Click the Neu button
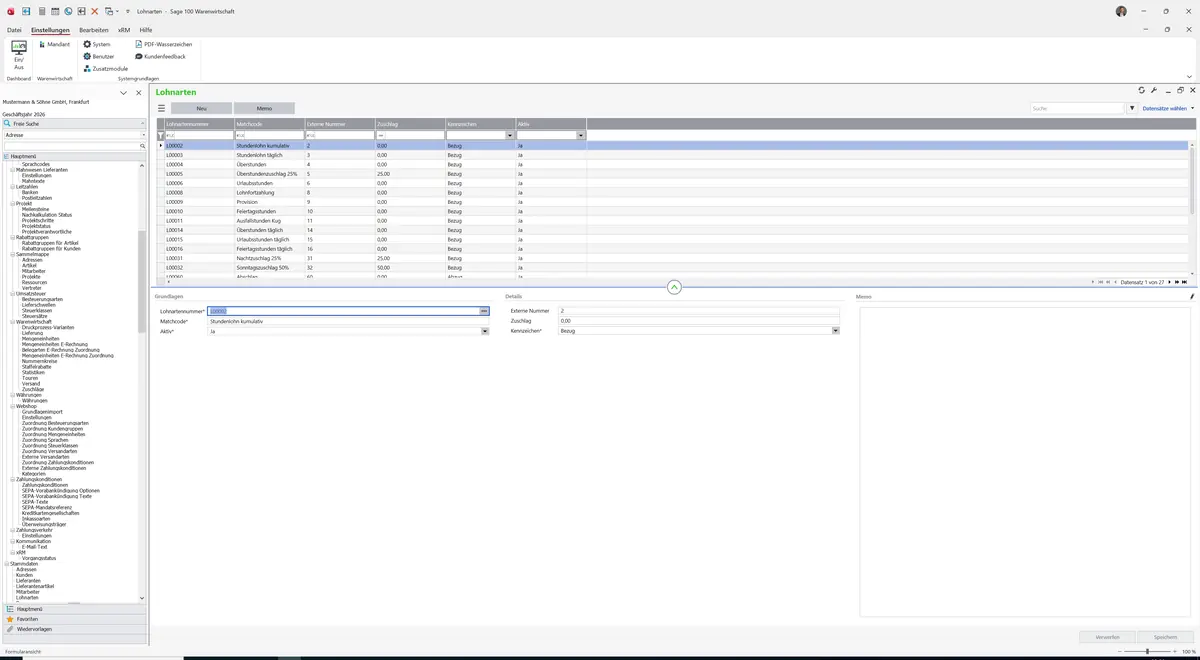Image resolution: width=1200 pixels, height=660 pixels. tap(202, 108)
